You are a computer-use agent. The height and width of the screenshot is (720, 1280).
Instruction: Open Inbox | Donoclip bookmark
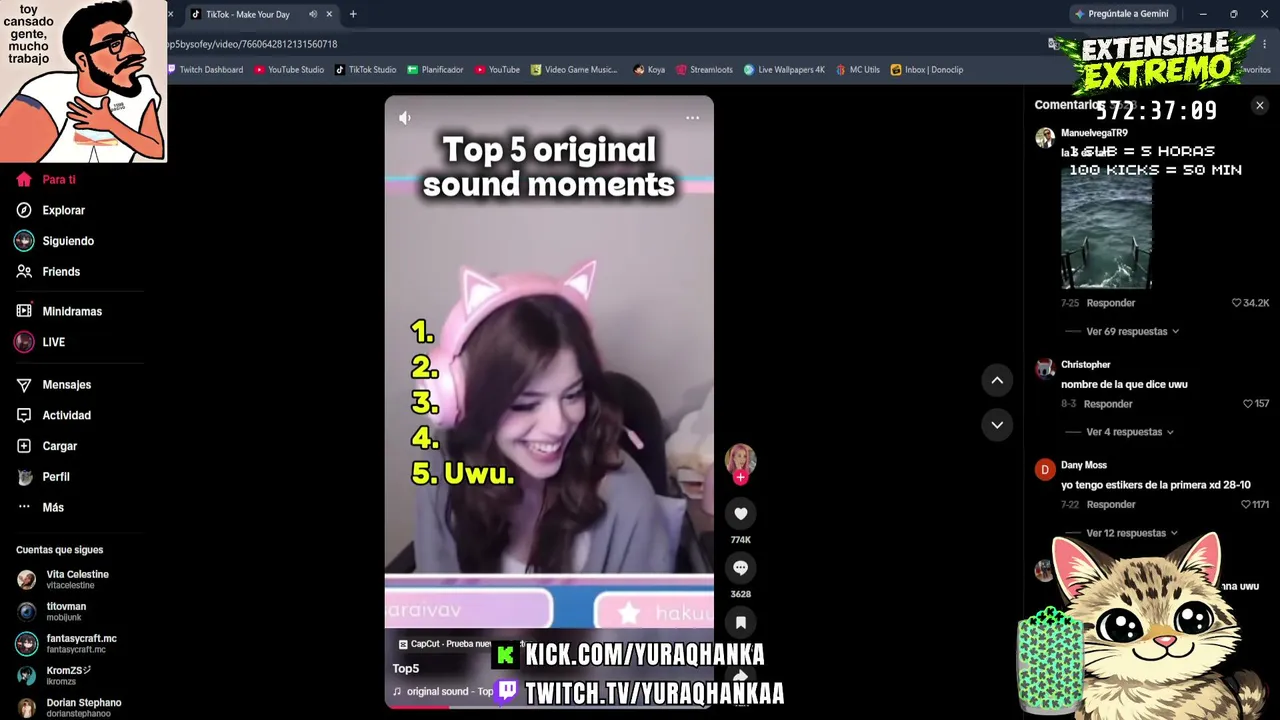pos(927,70)
